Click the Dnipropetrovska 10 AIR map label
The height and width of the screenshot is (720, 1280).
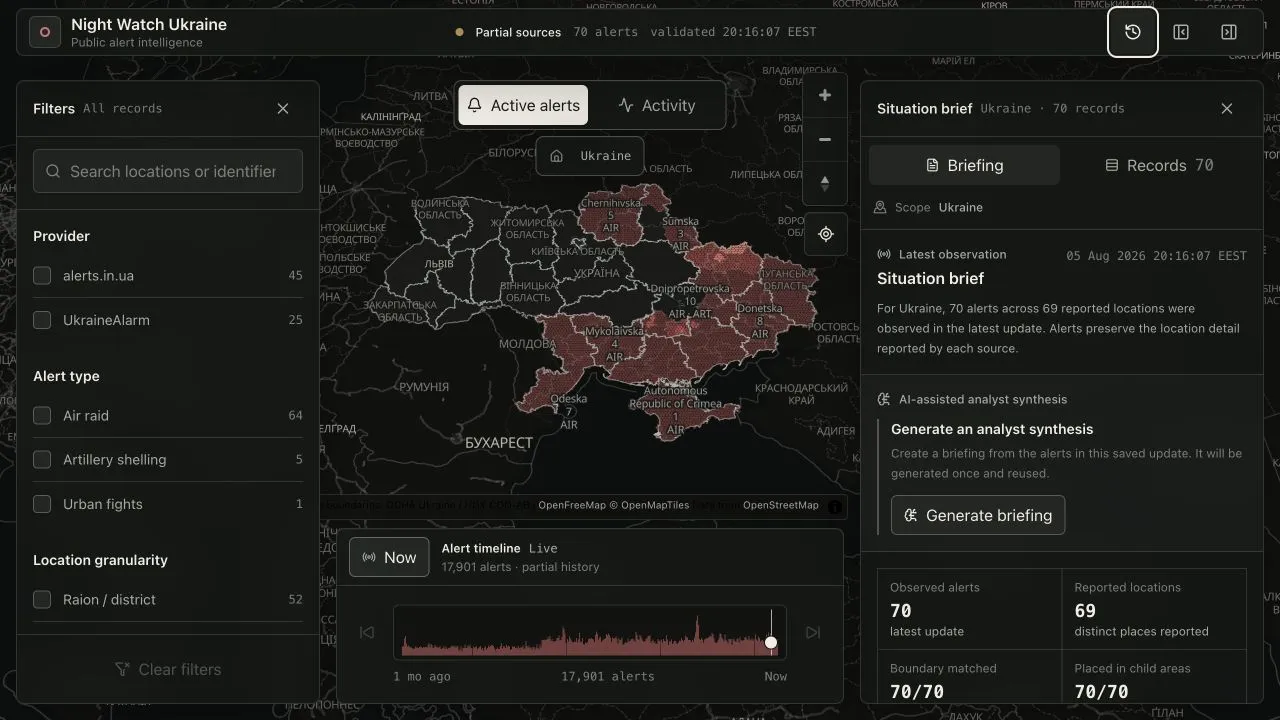[690, 300]
